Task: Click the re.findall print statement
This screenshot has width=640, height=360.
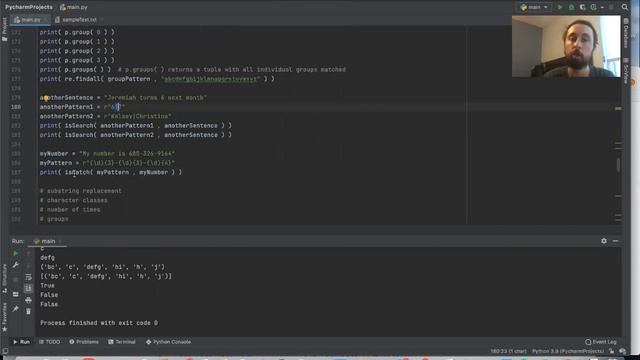Action: click(x=157, y=79)
